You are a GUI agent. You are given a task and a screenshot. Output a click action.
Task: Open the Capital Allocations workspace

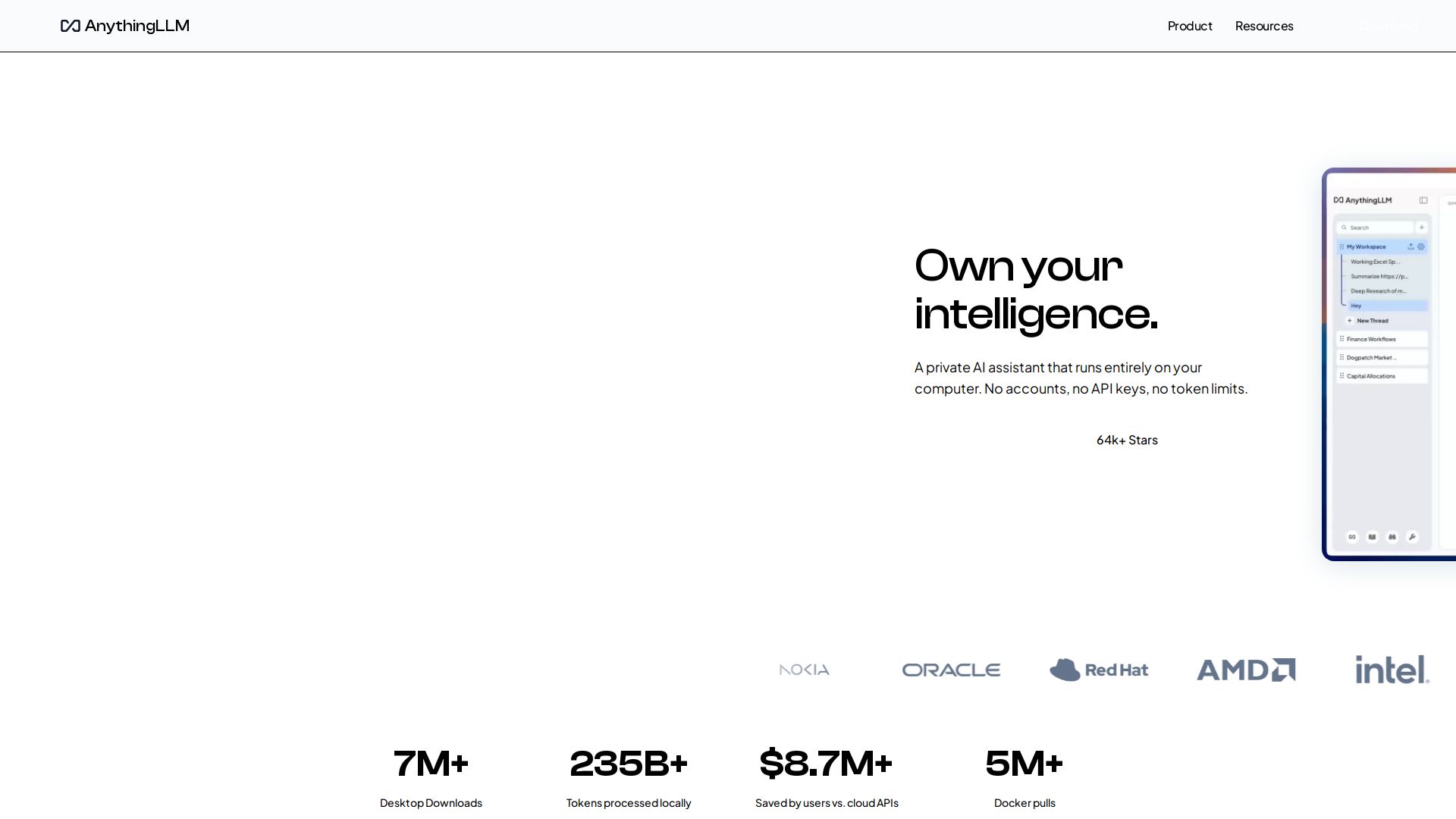pyautogui.click(x=1382, y=376)
